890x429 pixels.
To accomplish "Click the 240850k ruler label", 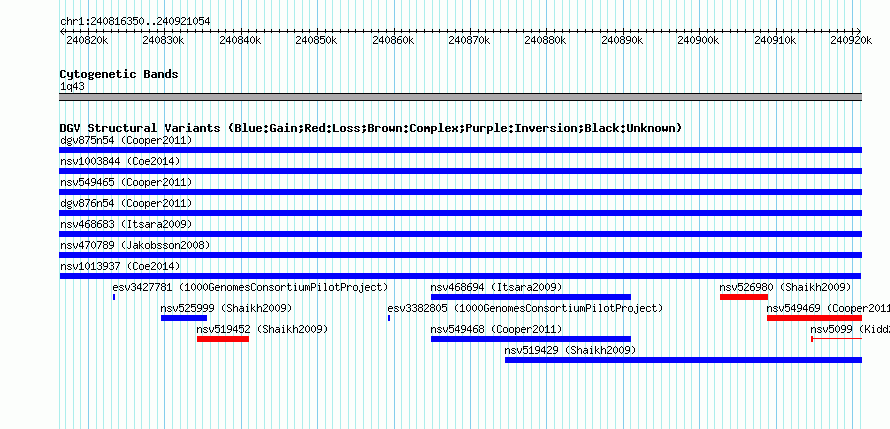I will (x=316, y=40).
